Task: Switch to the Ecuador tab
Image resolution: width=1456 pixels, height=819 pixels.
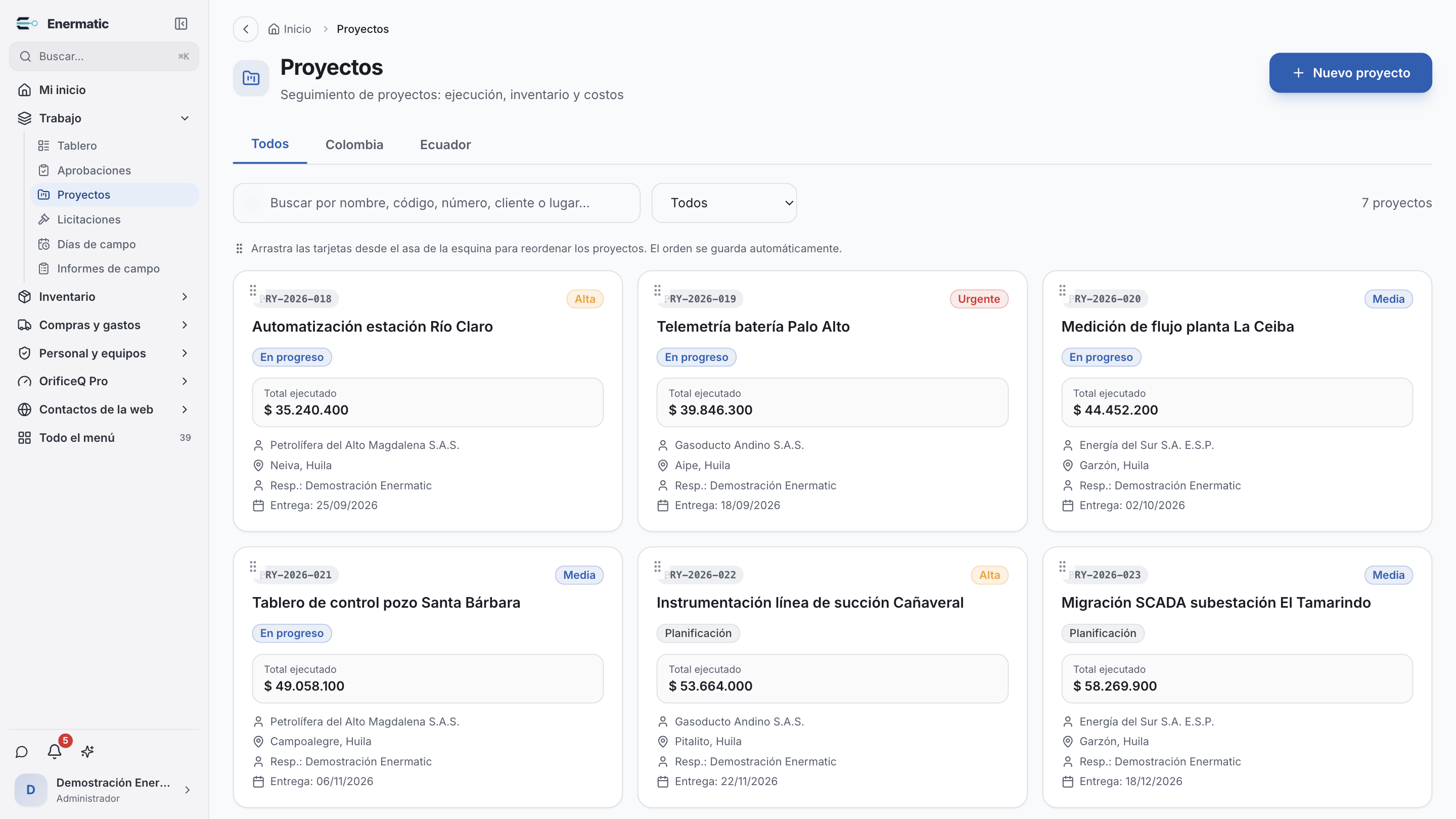Action: point(445,145)
